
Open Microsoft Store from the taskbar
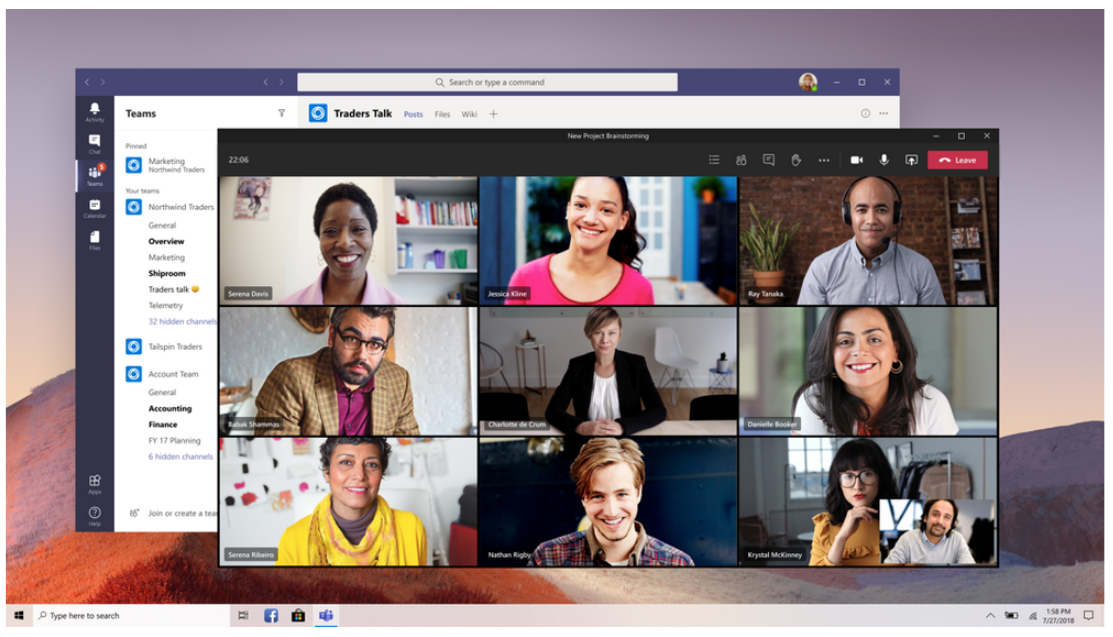[x=298, y=615]
